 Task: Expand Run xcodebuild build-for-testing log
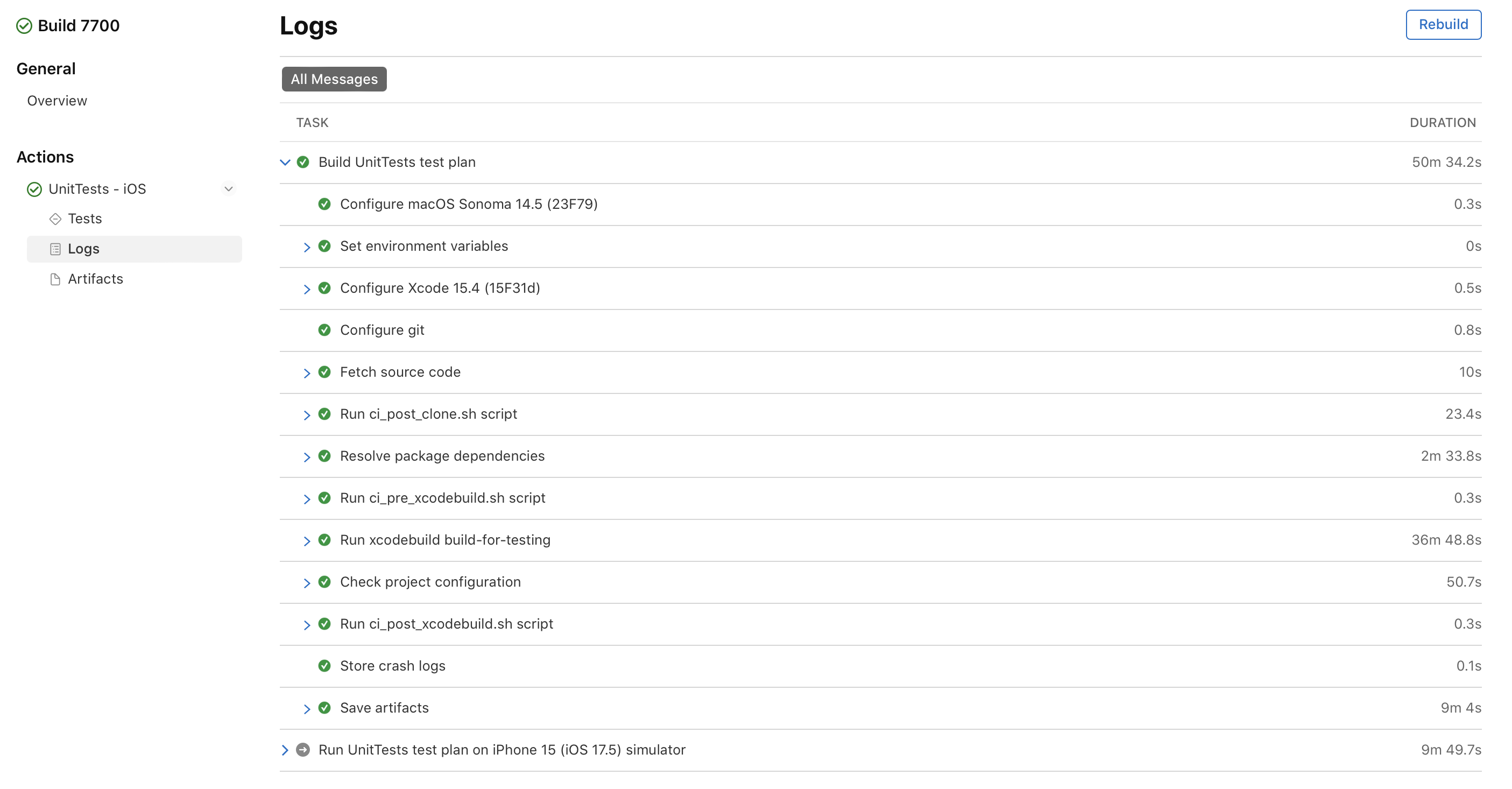306,541
